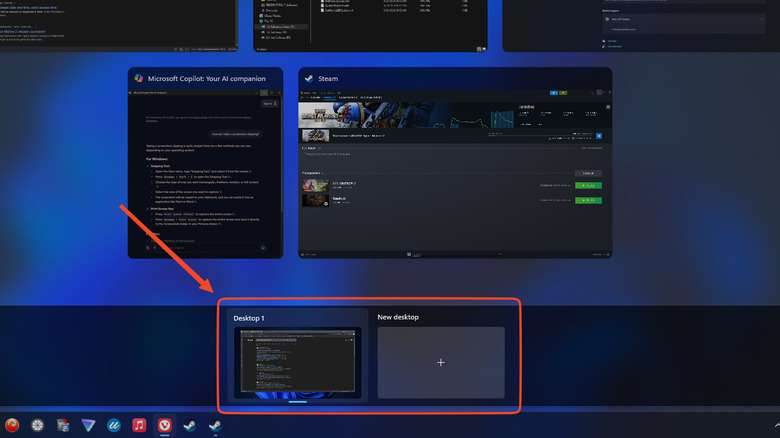Open the file archiver icon in the taskbar
The image size is (780, 438).
click(x=63, y=426)
